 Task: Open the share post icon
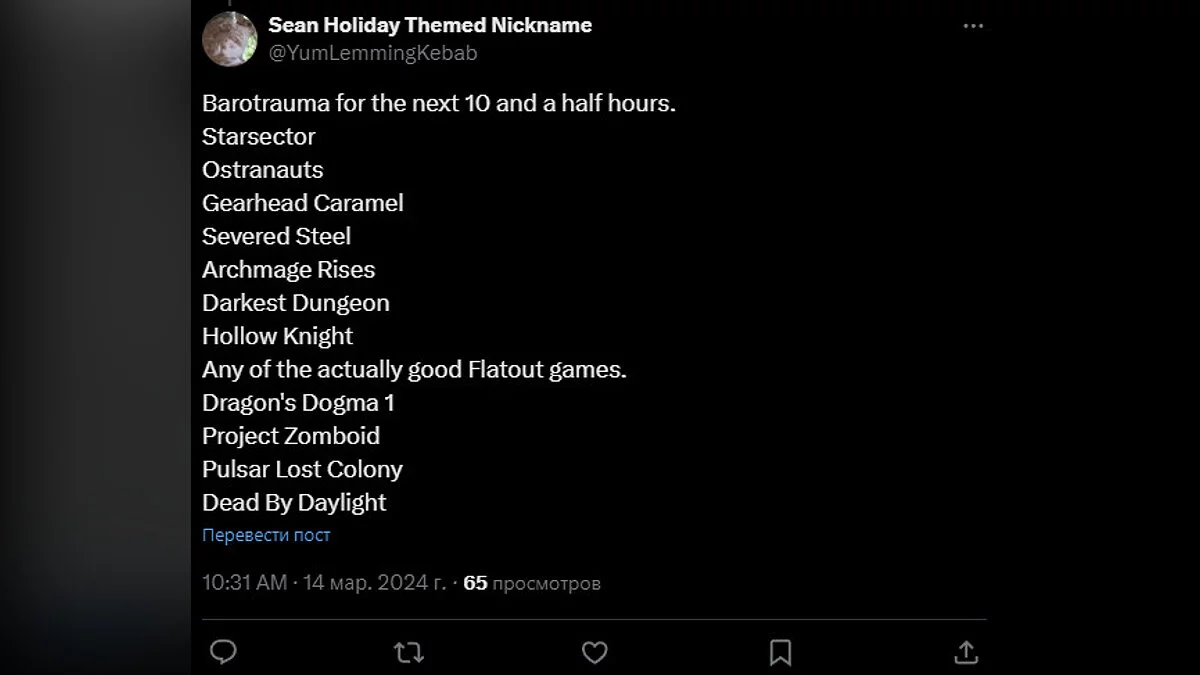tap(966, 653)
